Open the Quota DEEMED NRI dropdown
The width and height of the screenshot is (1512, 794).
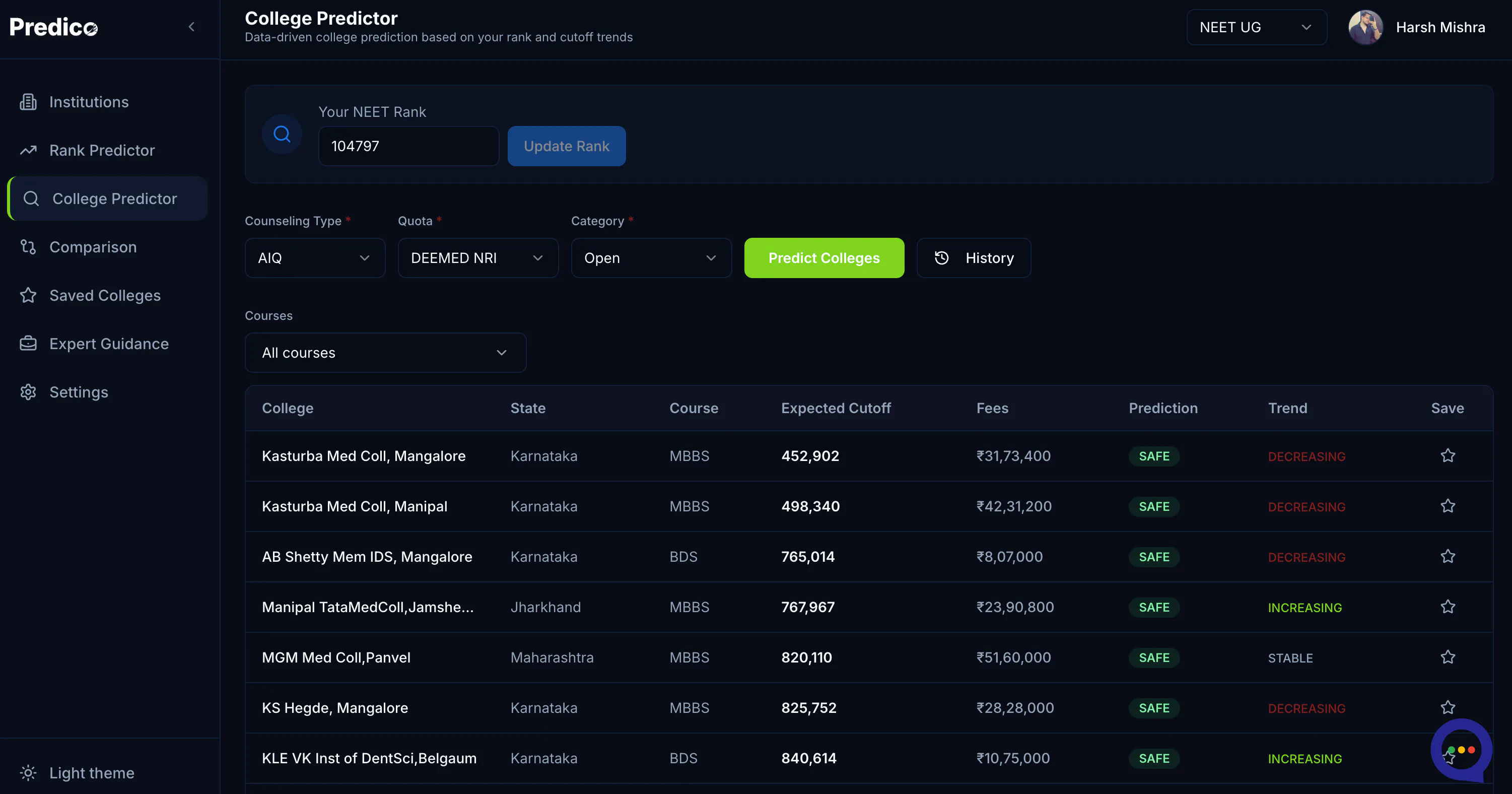tap(478, 258)
